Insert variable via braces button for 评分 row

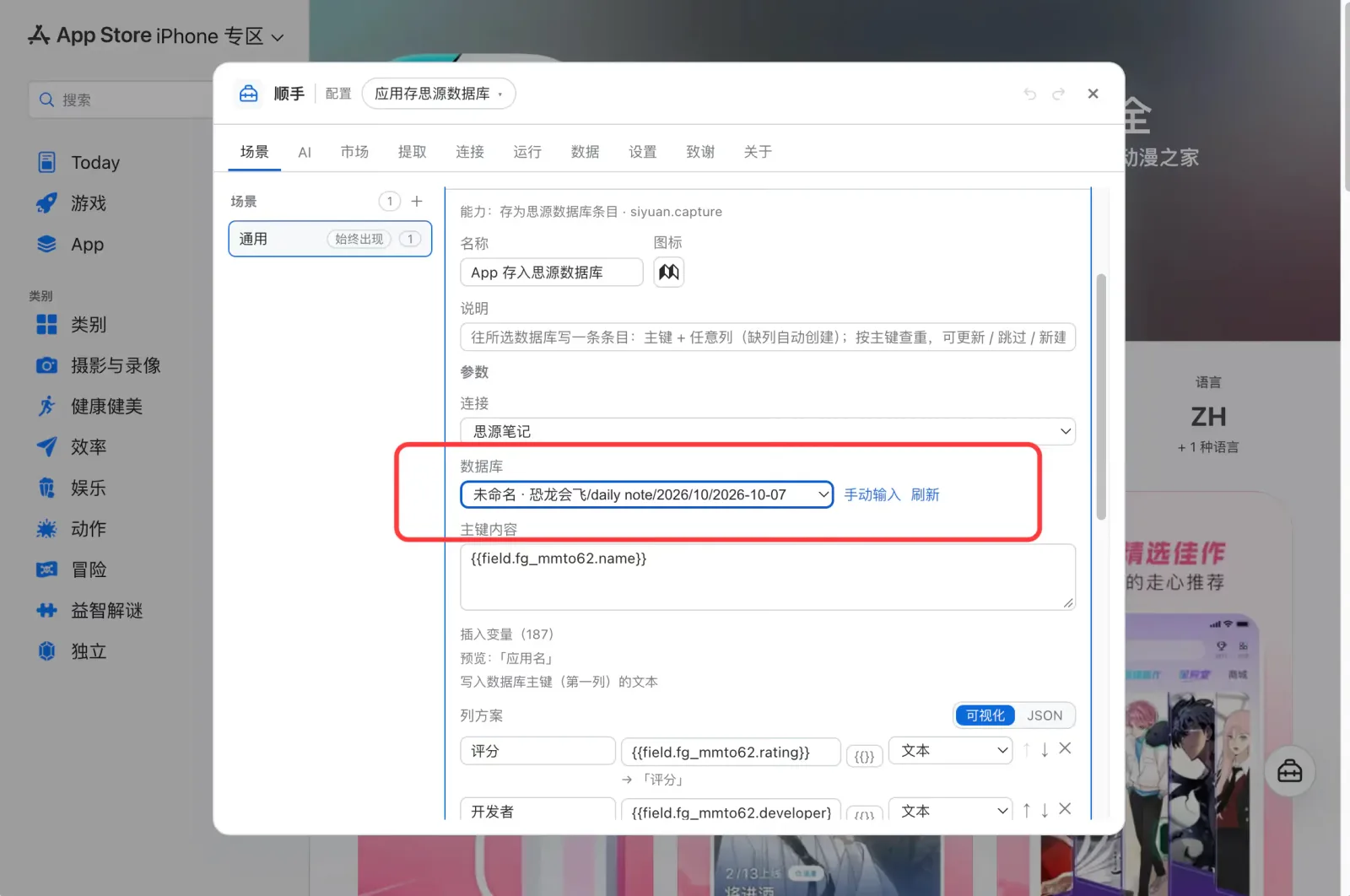(x=865, y=755)
